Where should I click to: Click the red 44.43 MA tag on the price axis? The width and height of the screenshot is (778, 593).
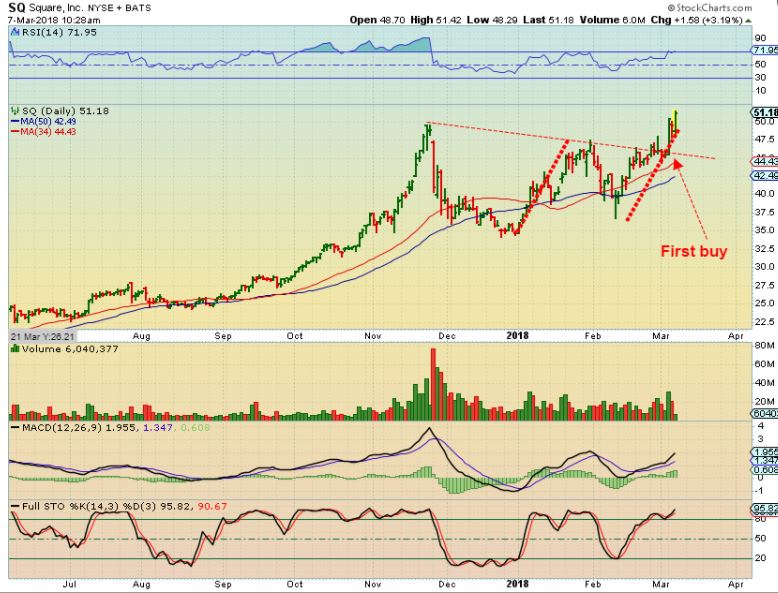pyautogui.click(x=765, y=161)
